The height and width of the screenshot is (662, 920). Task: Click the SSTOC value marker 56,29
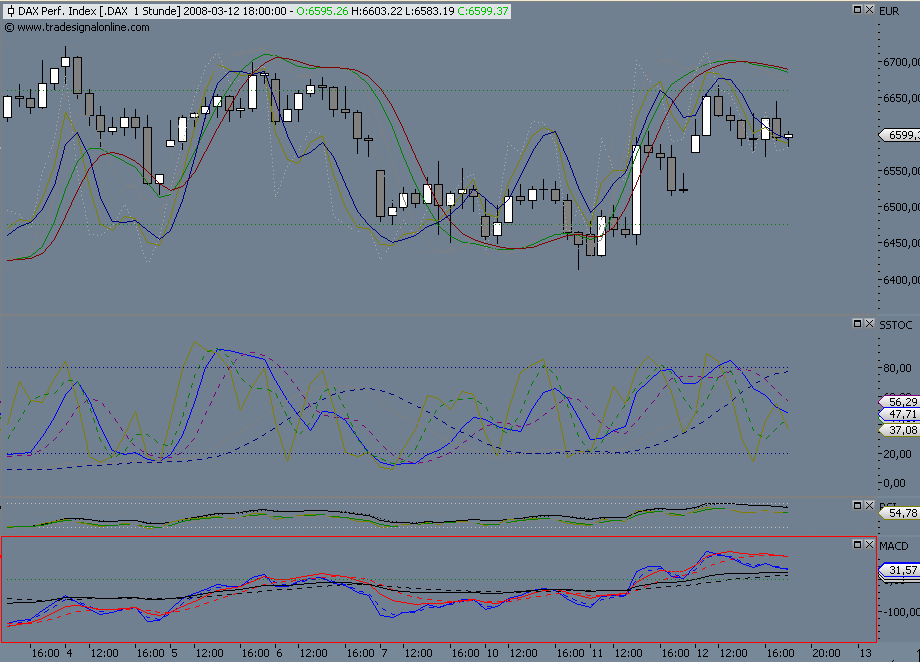tap(901, 402)
